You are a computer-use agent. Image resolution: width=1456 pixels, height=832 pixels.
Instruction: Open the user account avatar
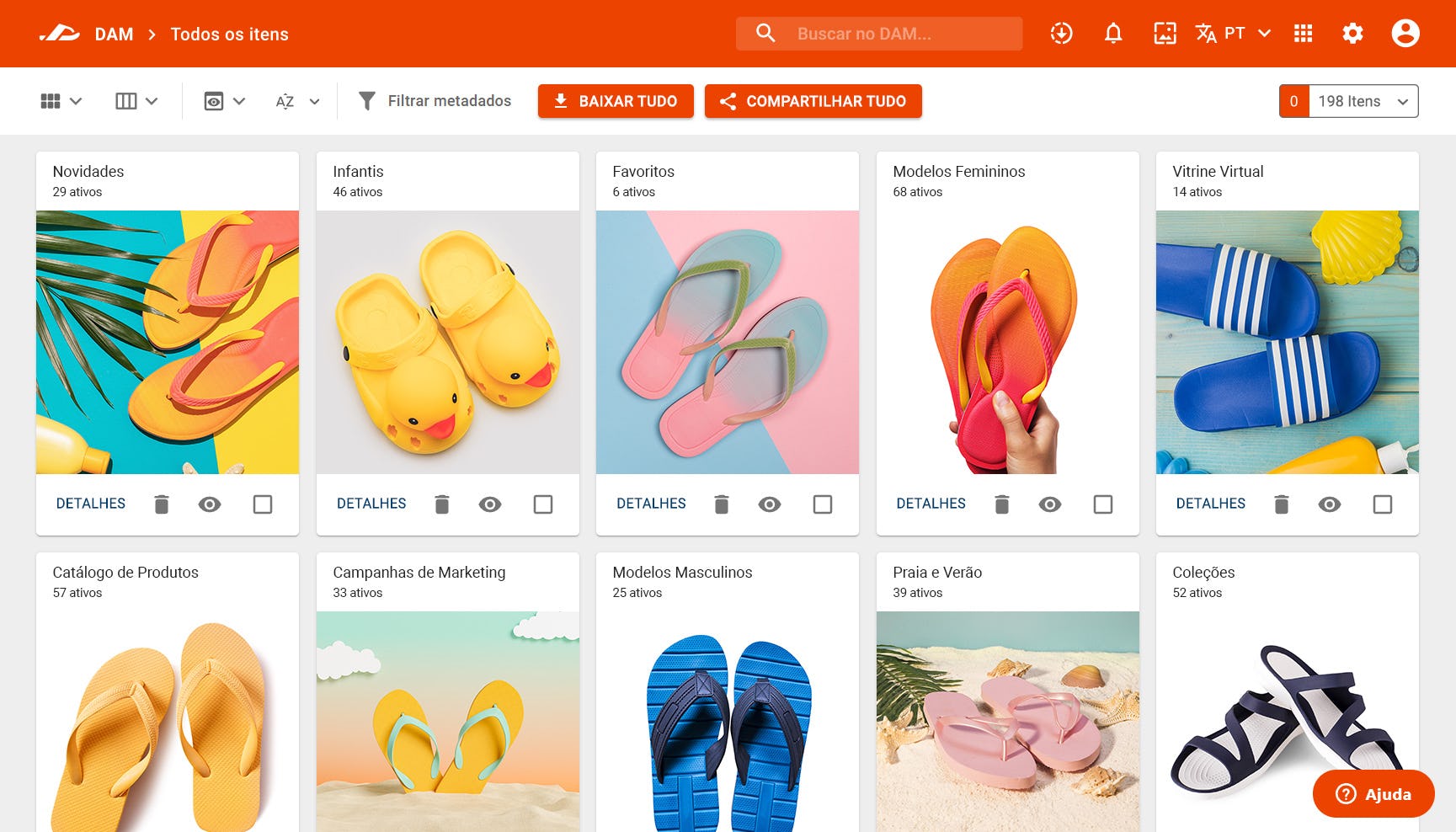click(1405, 34)
